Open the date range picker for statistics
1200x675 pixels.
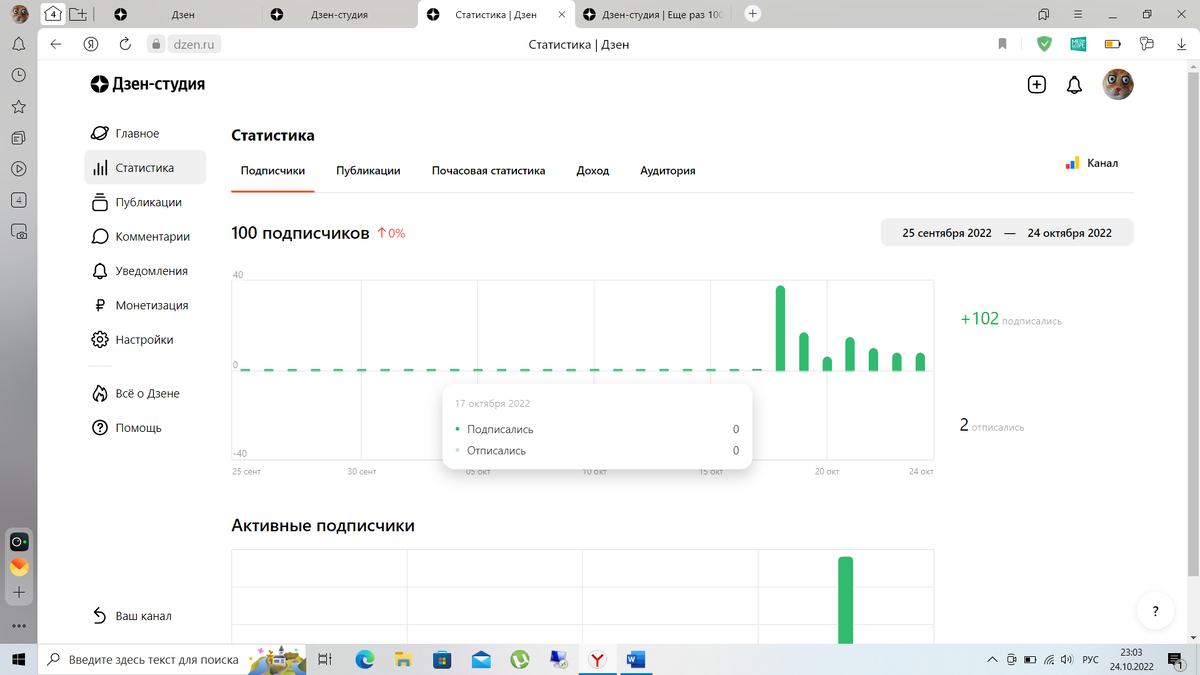click(x=1006, y=231)
